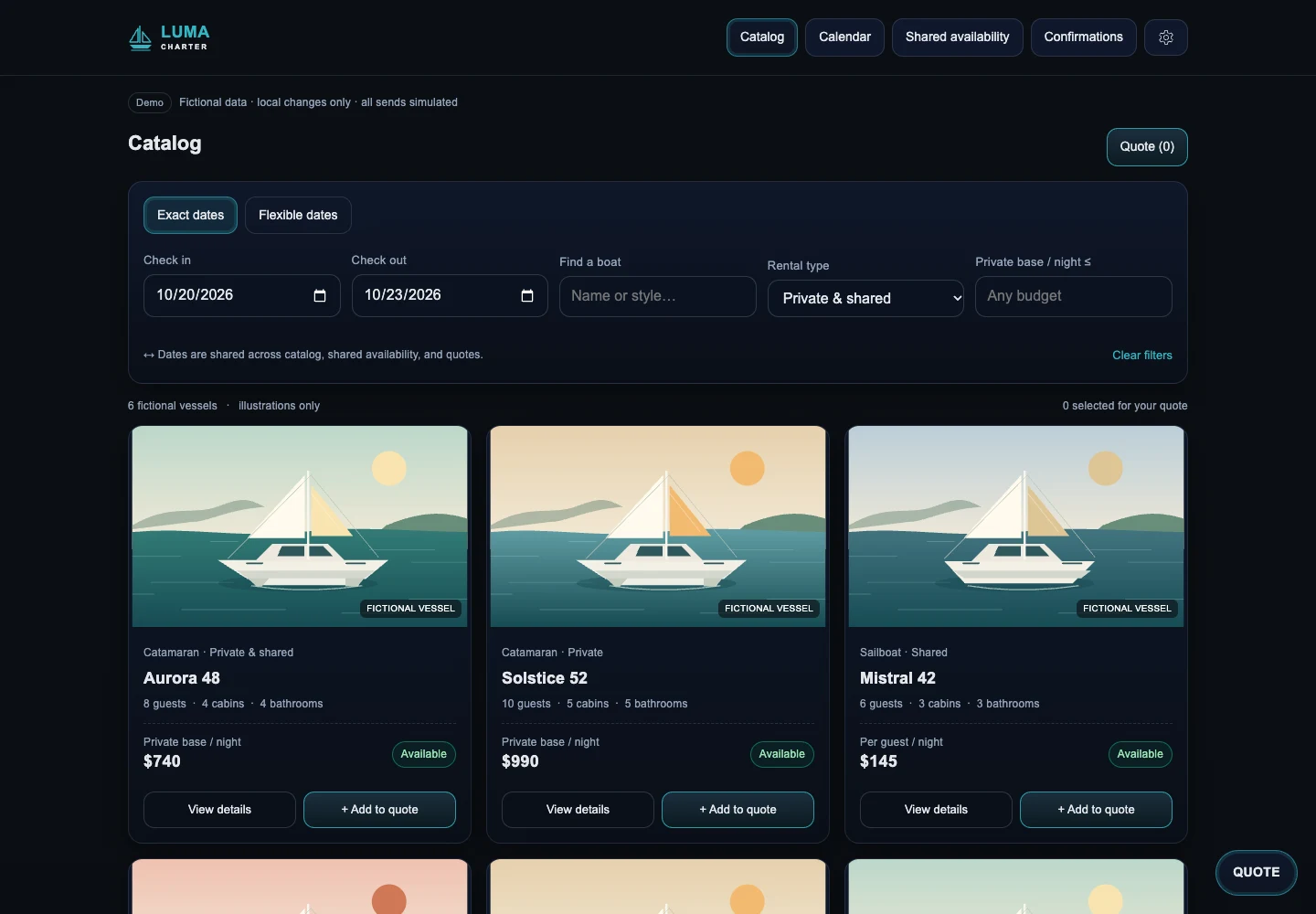This screenshot has width=1316, height=914.
Task: Click the Demo badge
Action: (150, 102)
